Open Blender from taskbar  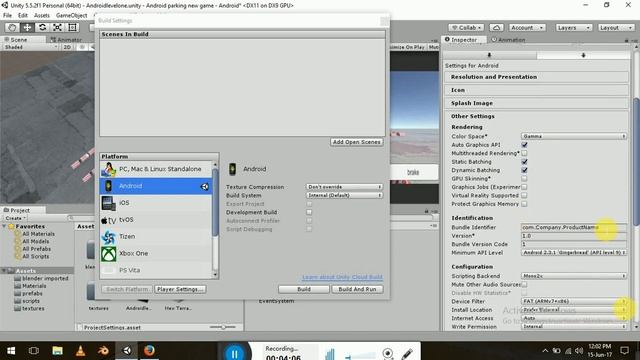point(103,351)
